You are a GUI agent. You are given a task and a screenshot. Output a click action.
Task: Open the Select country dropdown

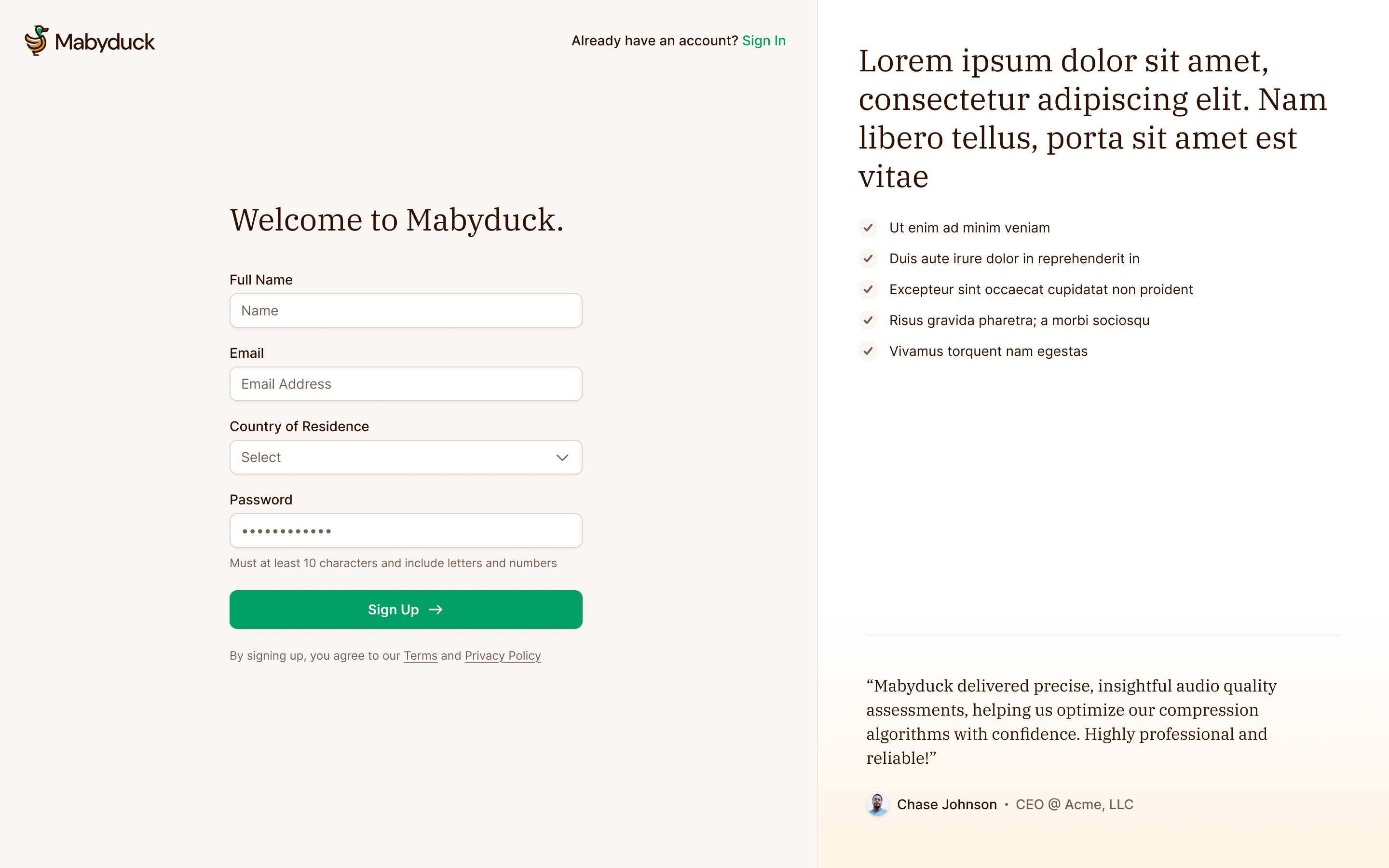[x=406, y=458]
